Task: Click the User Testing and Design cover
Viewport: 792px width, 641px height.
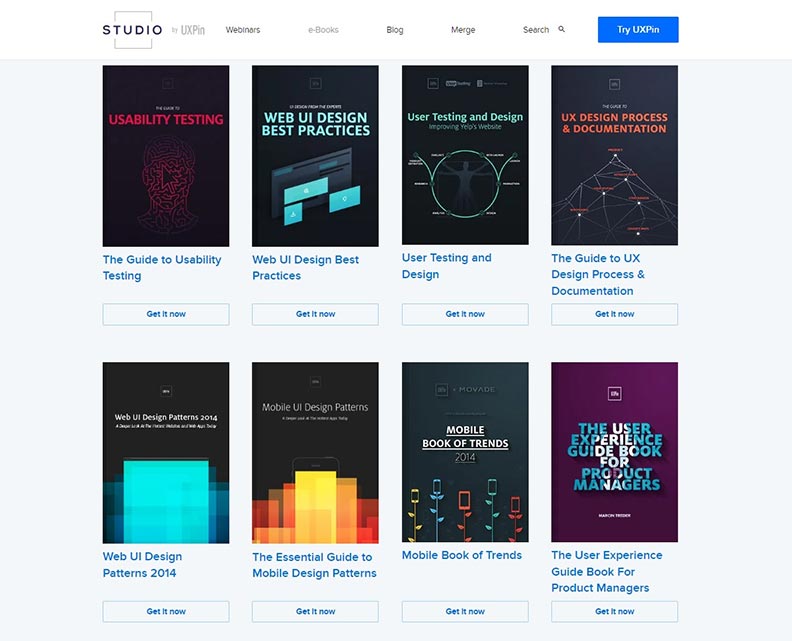Action: click(465, 155)
